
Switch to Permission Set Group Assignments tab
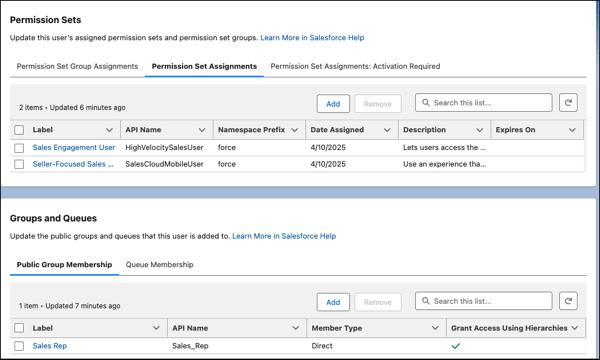coord(77,66)
